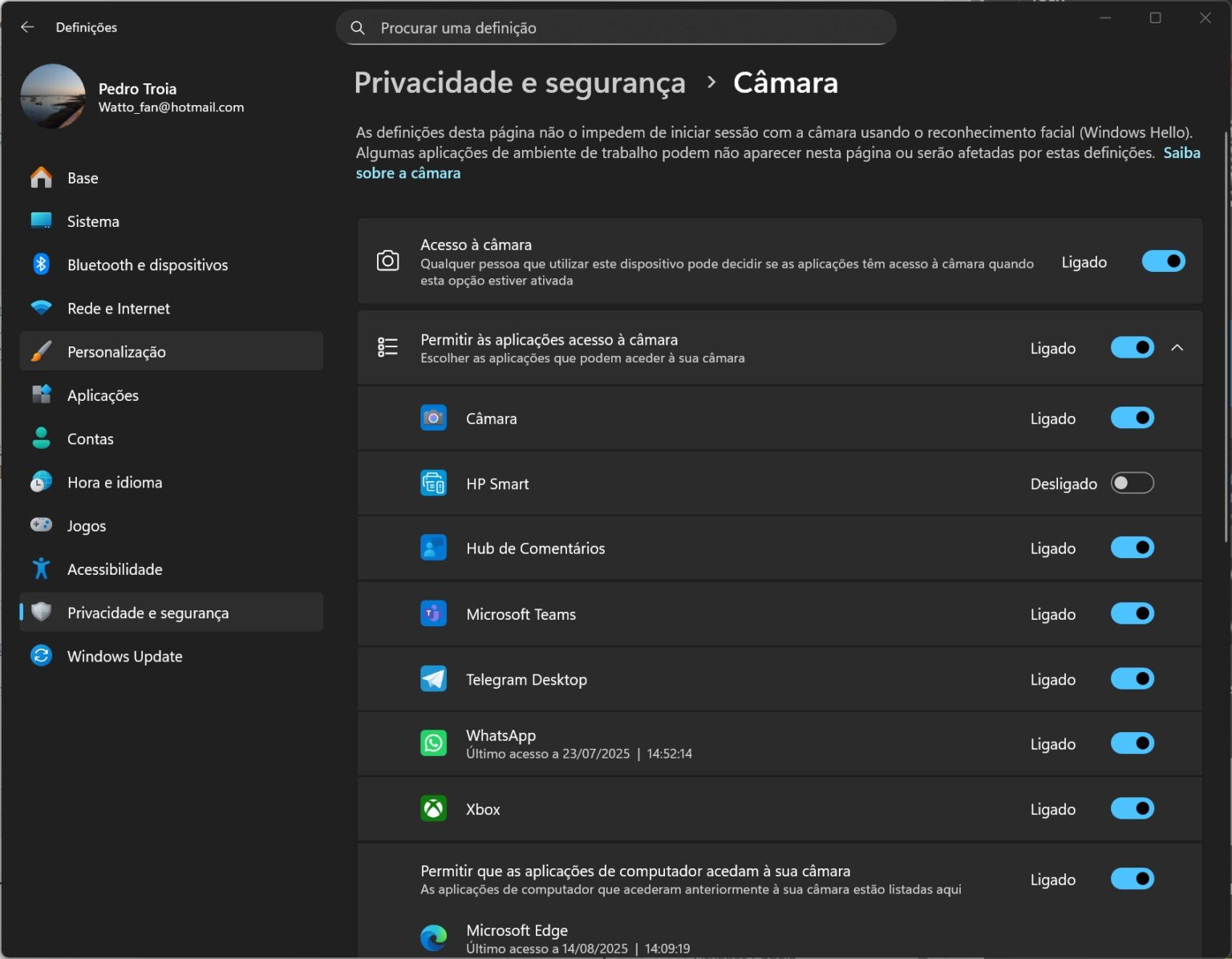Turn off Microsoft Teams camera access
The image size is (1232, 959).
point(1133,613)
